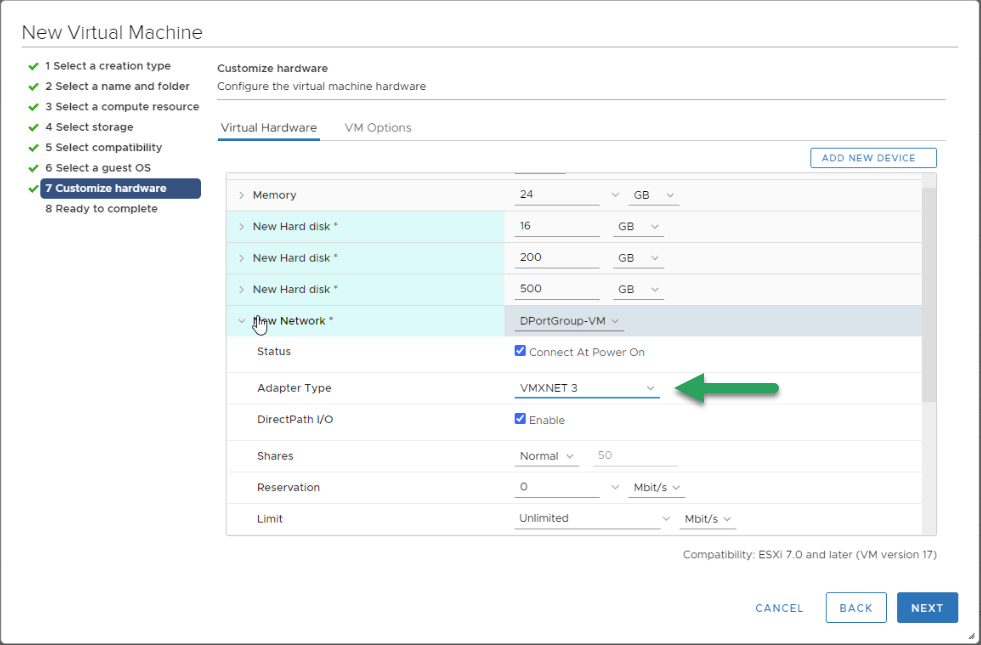Toggle DirectPath I/O Enable checkbox
Screen dimensions: 981x645
(x=520, y=419)
